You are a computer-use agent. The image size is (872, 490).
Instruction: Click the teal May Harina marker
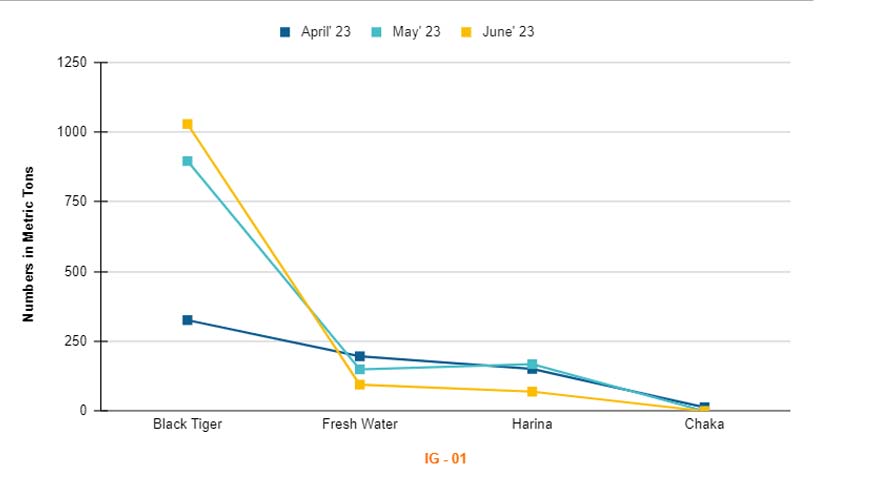tap(532, 364)
